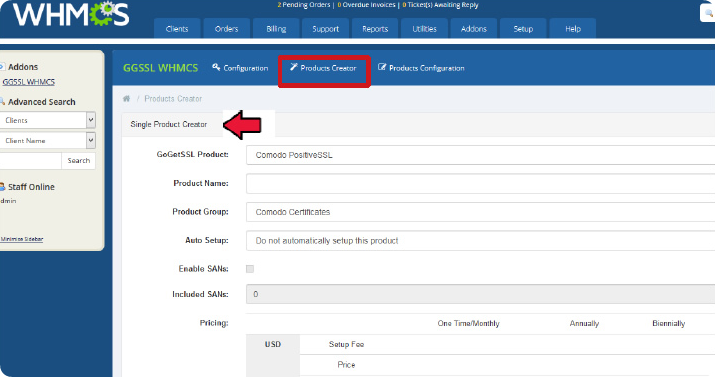
Task: Open the Reports menu
Action: click(x=375, y=29)
